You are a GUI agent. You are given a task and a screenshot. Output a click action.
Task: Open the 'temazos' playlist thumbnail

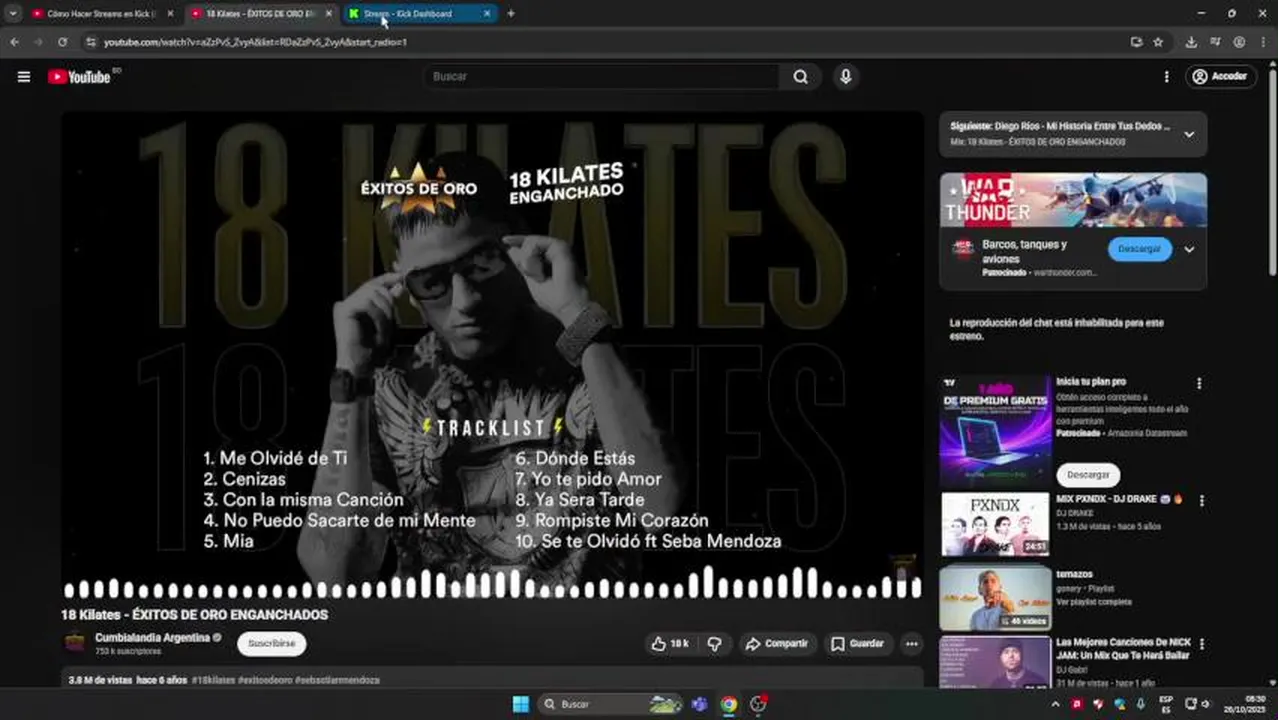(995, 599)
